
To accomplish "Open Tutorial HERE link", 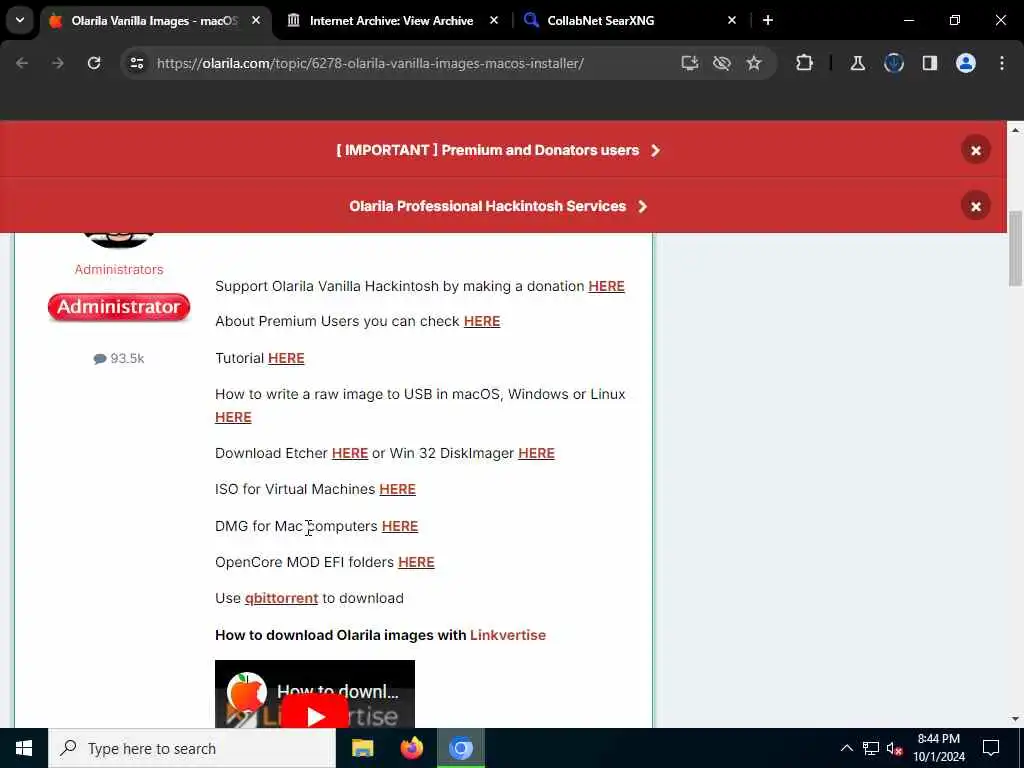I will [x=286, y=358].
